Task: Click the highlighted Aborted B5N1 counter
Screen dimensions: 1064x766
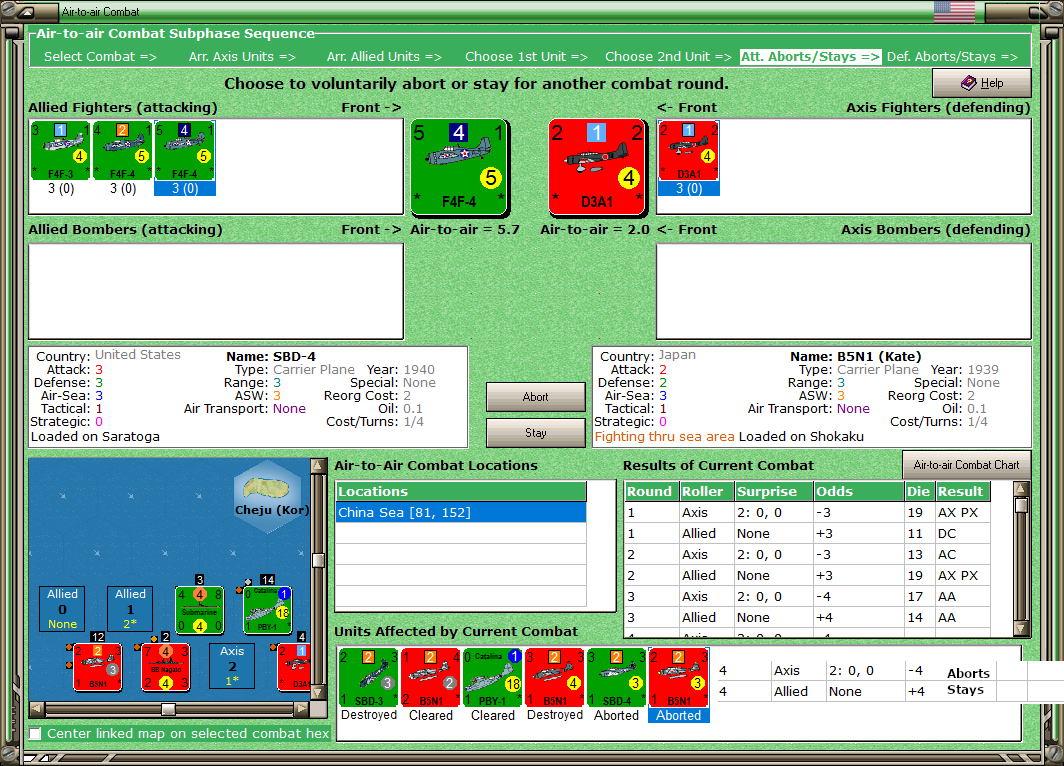Action: 679,678
